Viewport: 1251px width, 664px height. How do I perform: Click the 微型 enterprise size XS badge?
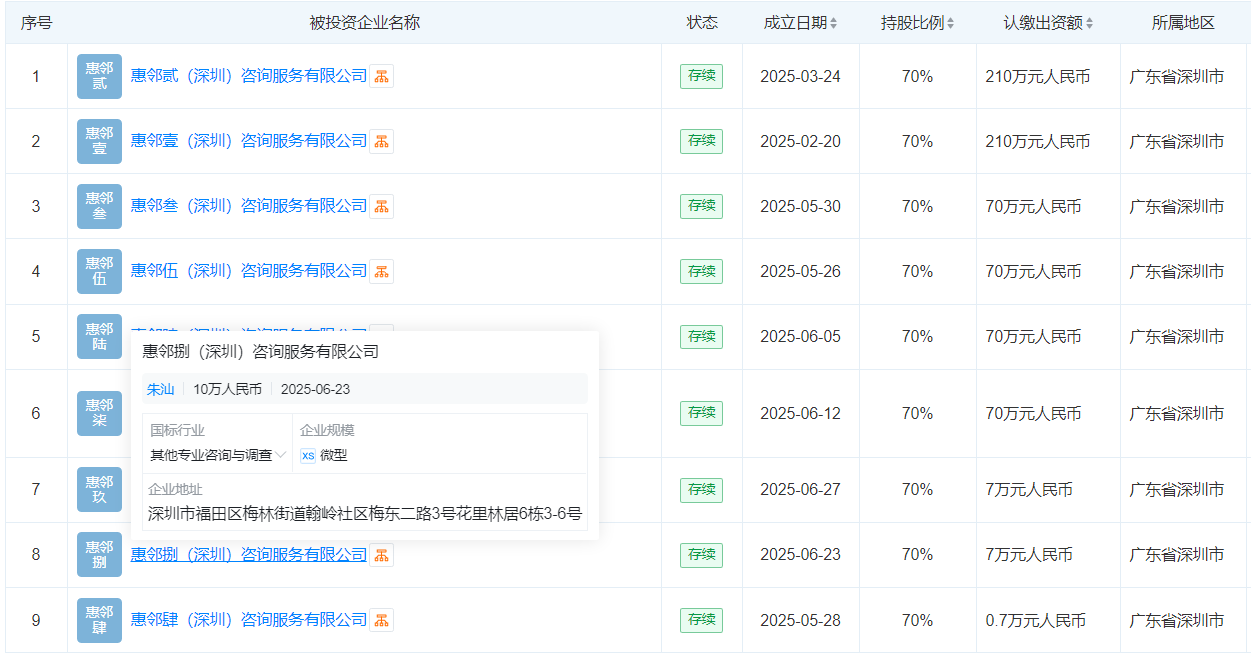(x=308, y=455)
